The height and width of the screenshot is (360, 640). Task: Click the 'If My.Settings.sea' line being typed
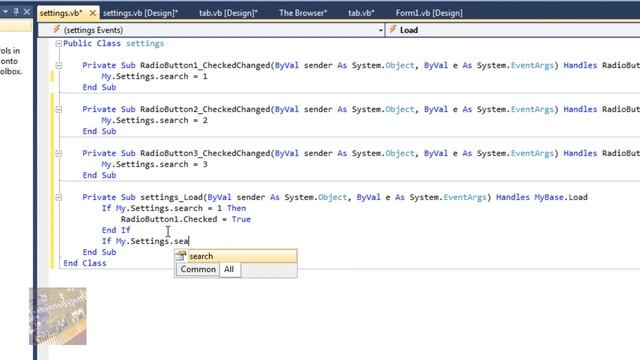coord(145,241)
